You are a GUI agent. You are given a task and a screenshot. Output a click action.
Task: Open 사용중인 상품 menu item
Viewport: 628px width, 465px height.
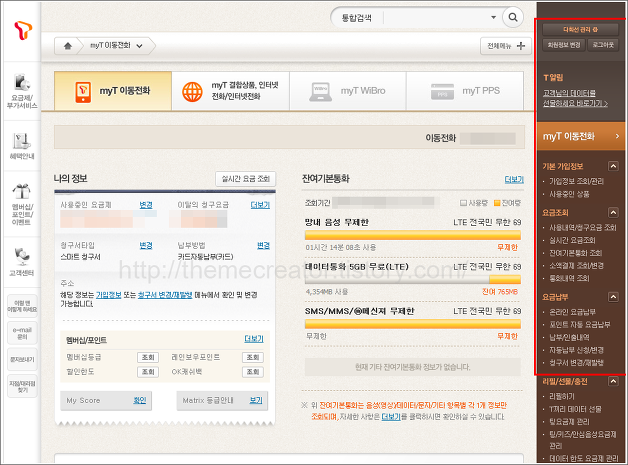569,194
